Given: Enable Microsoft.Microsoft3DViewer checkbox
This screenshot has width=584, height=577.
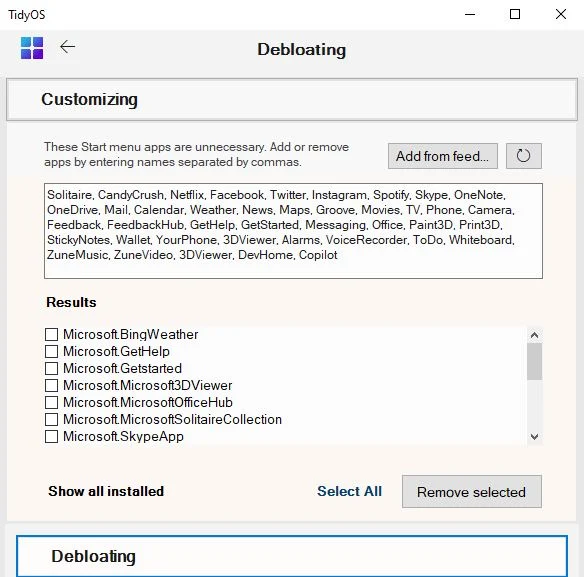Looking at the screenshot, I should tap(51, 385).
